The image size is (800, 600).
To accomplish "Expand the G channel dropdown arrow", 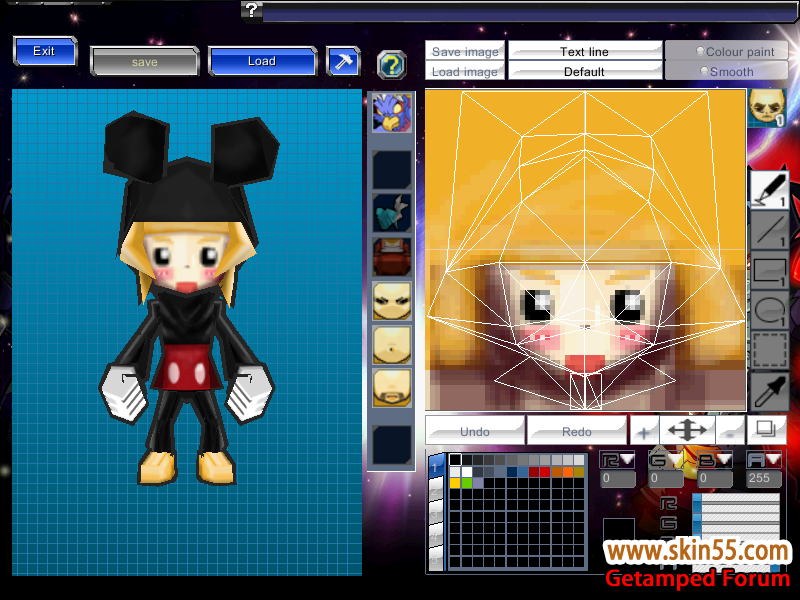I will point(676,459).
